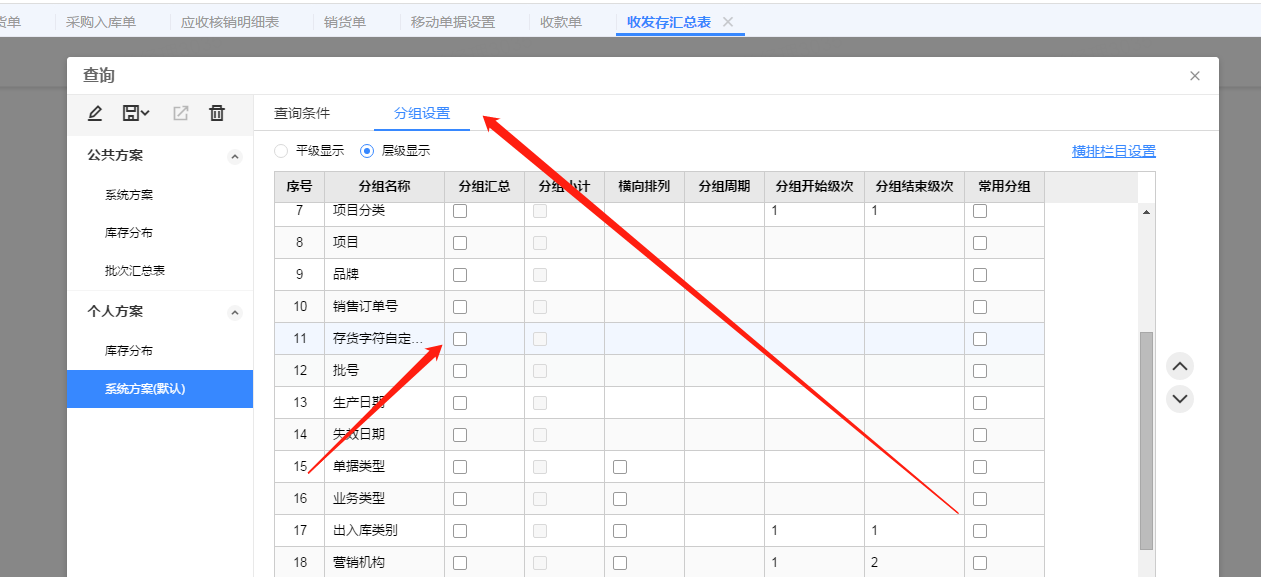This screenshot has width=1261, height=577.
Task: Click the pencil edit scheme icon
Action: click(95, 114)
